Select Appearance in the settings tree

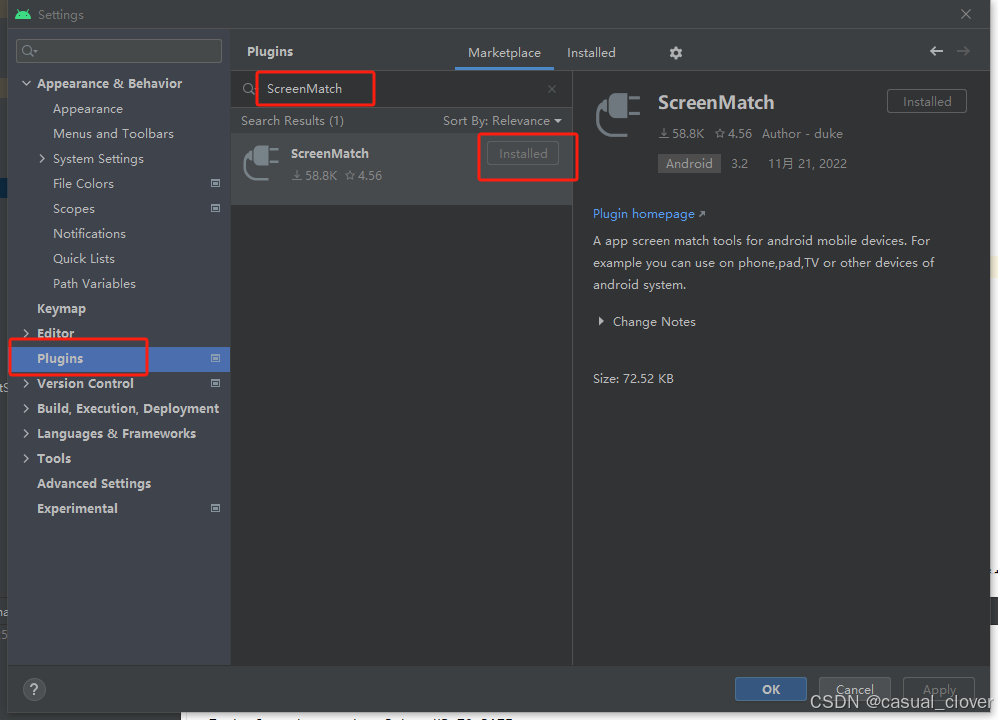[x=88, y=109]
